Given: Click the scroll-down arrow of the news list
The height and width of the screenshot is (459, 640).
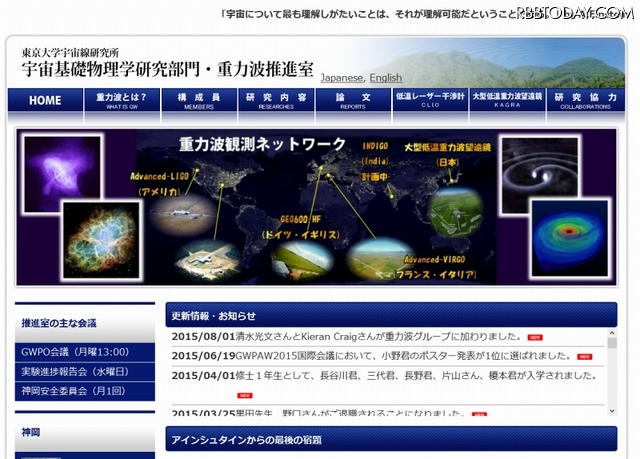Looking at the screenshot, I should [x=612, y=411].
